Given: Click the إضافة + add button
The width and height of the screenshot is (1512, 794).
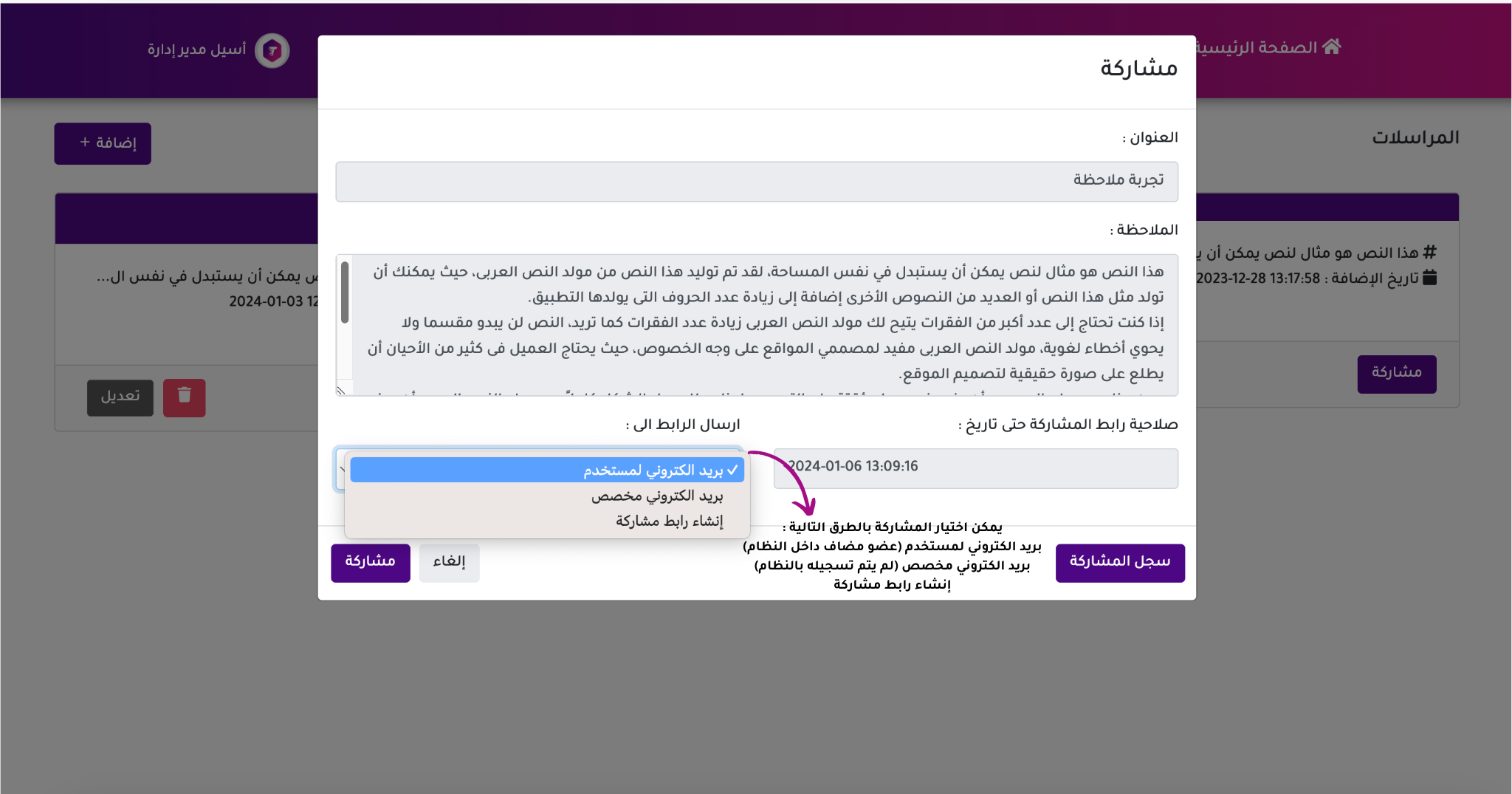Looking at the screenshot, I should [x=103, y=143].
